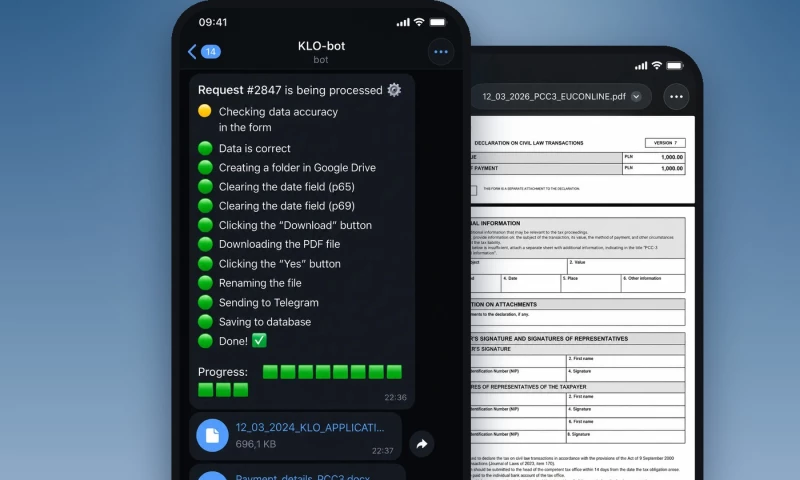Tap the signal bars in KLO-bot phone status bar
Image resolution: width=800 pixels, height=480 pixels.
(403, 22)
